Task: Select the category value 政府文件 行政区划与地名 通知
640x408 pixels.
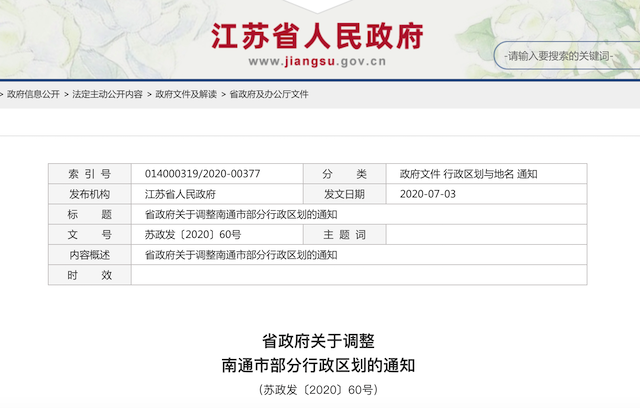Action: pos(468,174)
